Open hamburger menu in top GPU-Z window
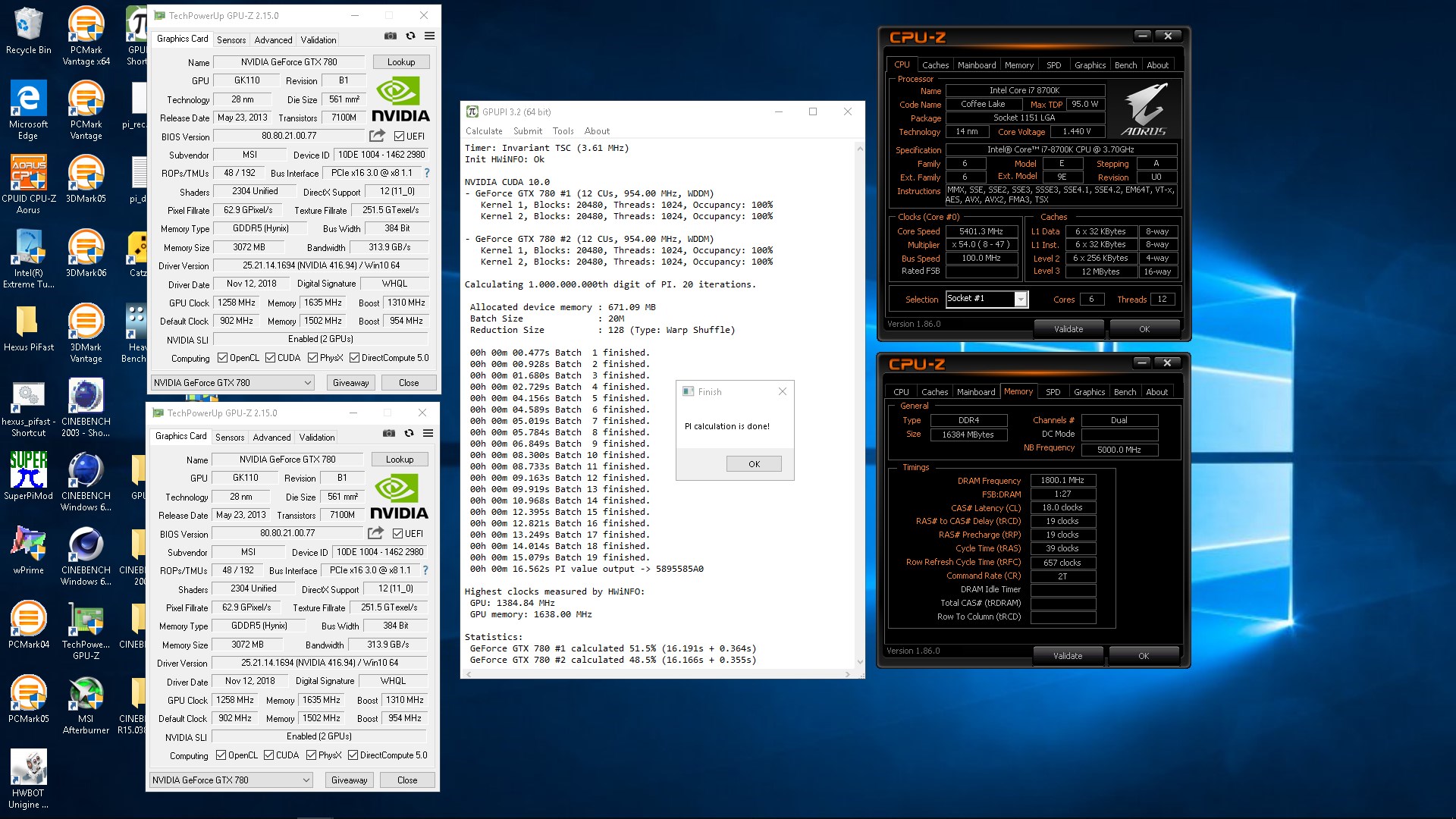 429,36
